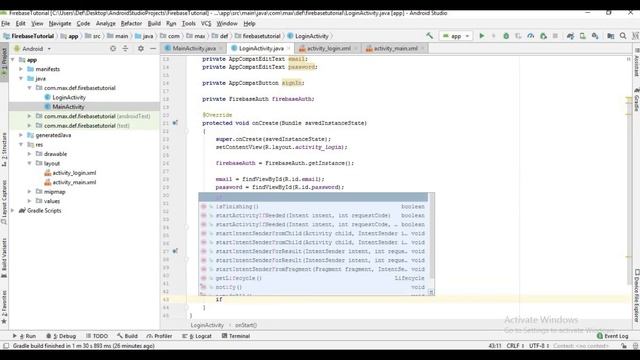
Task: Expand the manifests folder
Action: pyautogui.click(x=21, y=69)
